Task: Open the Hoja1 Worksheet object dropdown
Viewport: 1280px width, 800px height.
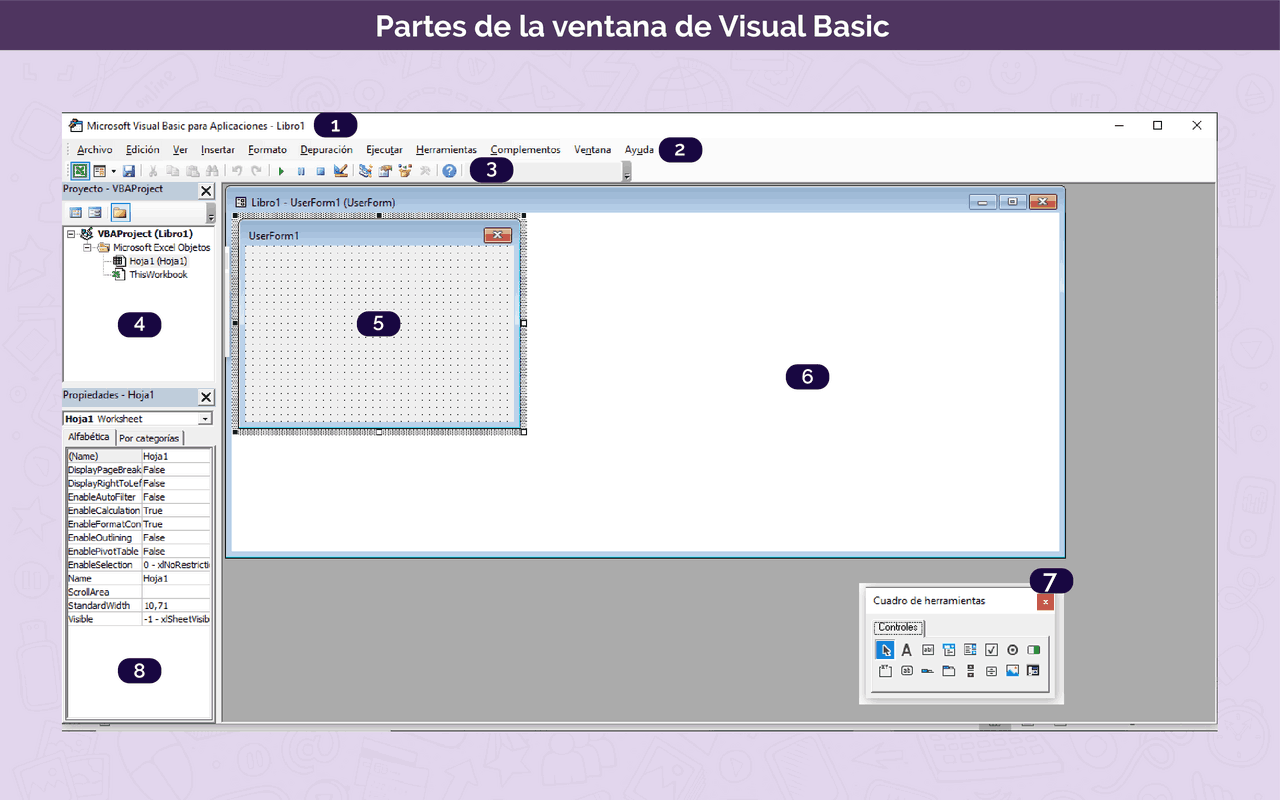Action: (205, 419)
